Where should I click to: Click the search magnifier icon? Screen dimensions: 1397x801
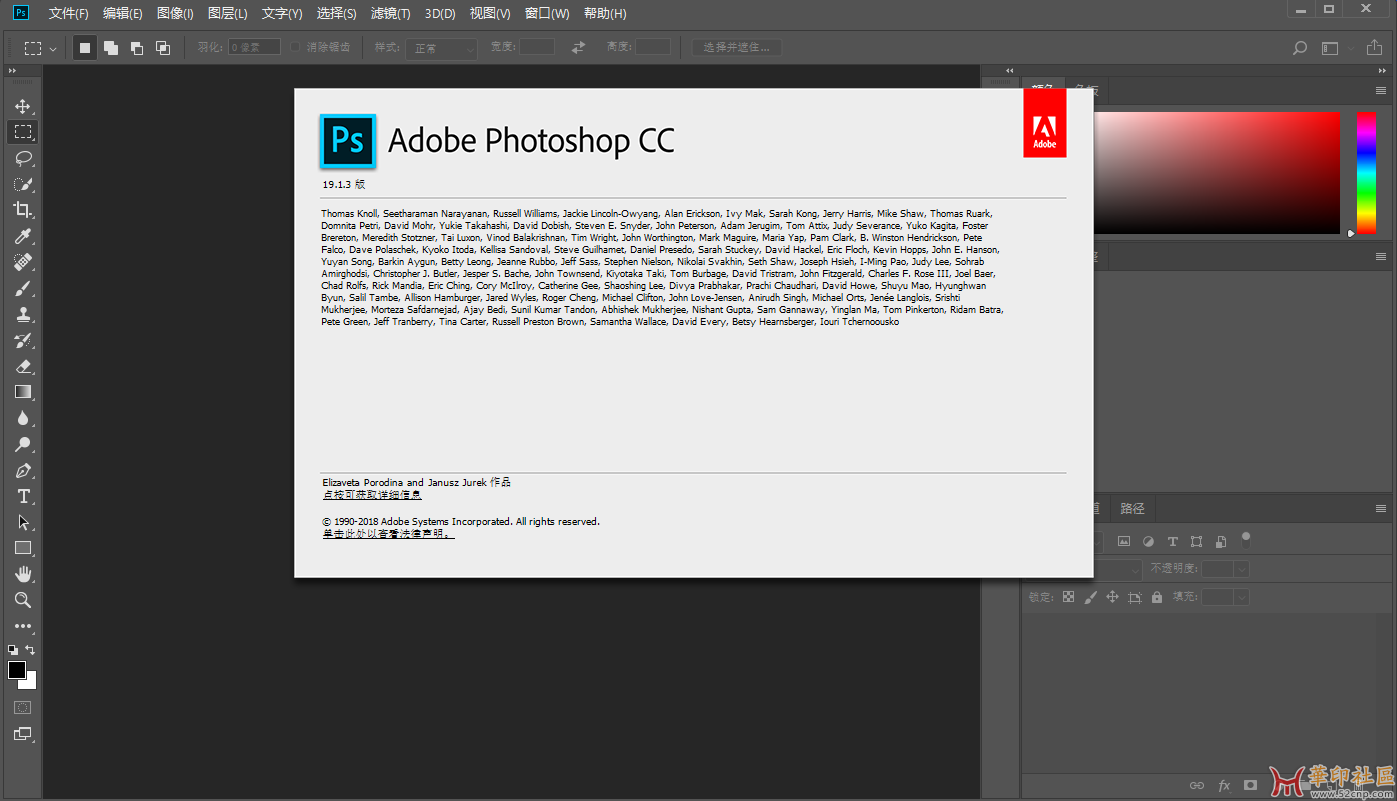click(1299, 47)
